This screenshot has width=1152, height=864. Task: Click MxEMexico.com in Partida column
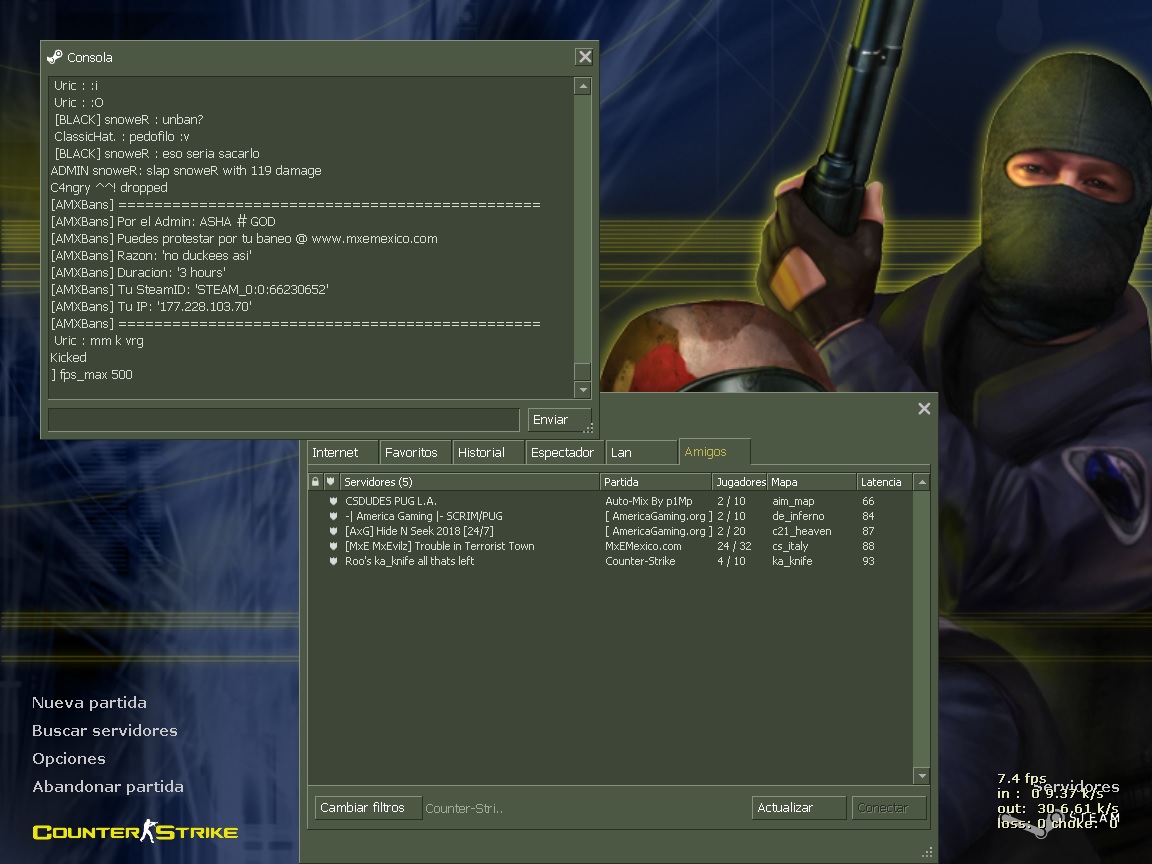coord(643,546)
